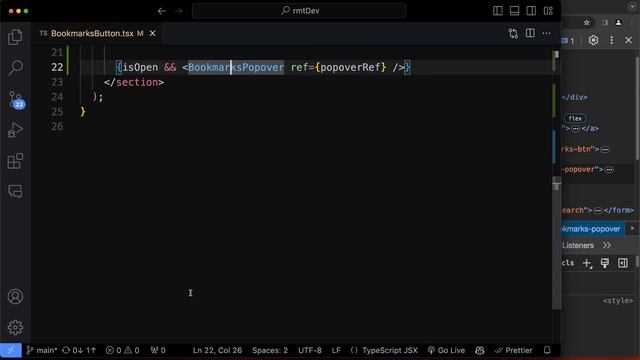Open changes compare icon in editor toolbar
The height and width of the screenshot is (360, 640).
click(513, 33)
